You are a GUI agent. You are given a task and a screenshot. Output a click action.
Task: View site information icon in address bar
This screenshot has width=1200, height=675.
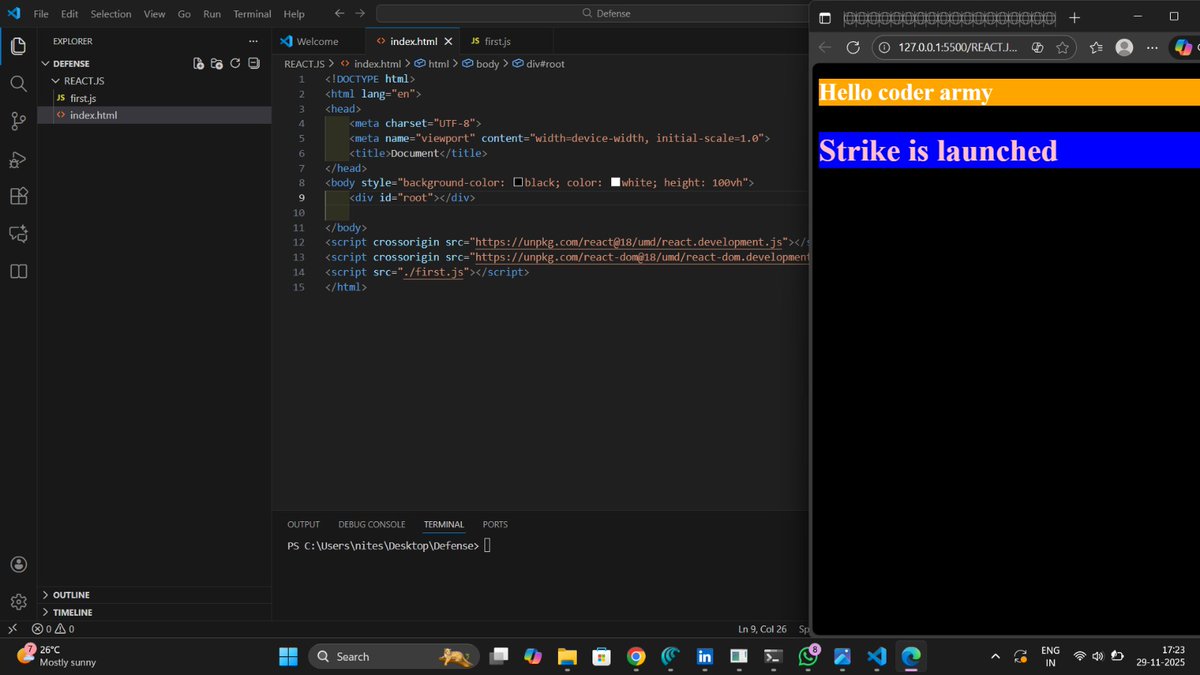pyautogui.click(x=885, y=47)
